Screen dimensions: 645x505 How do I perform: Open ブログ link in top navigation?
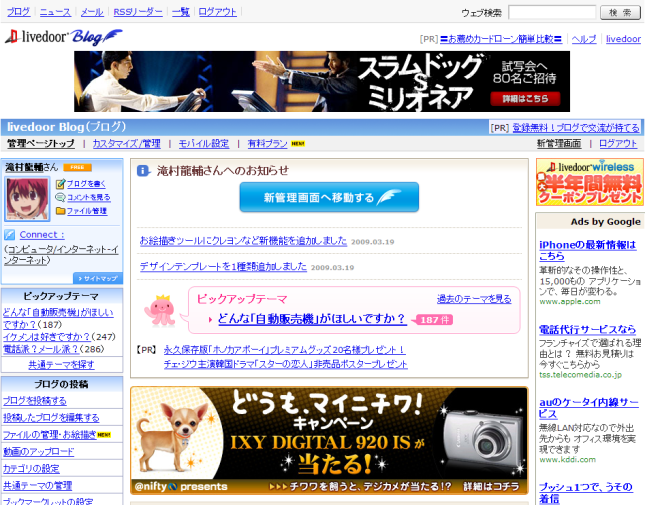coord(19,12)
